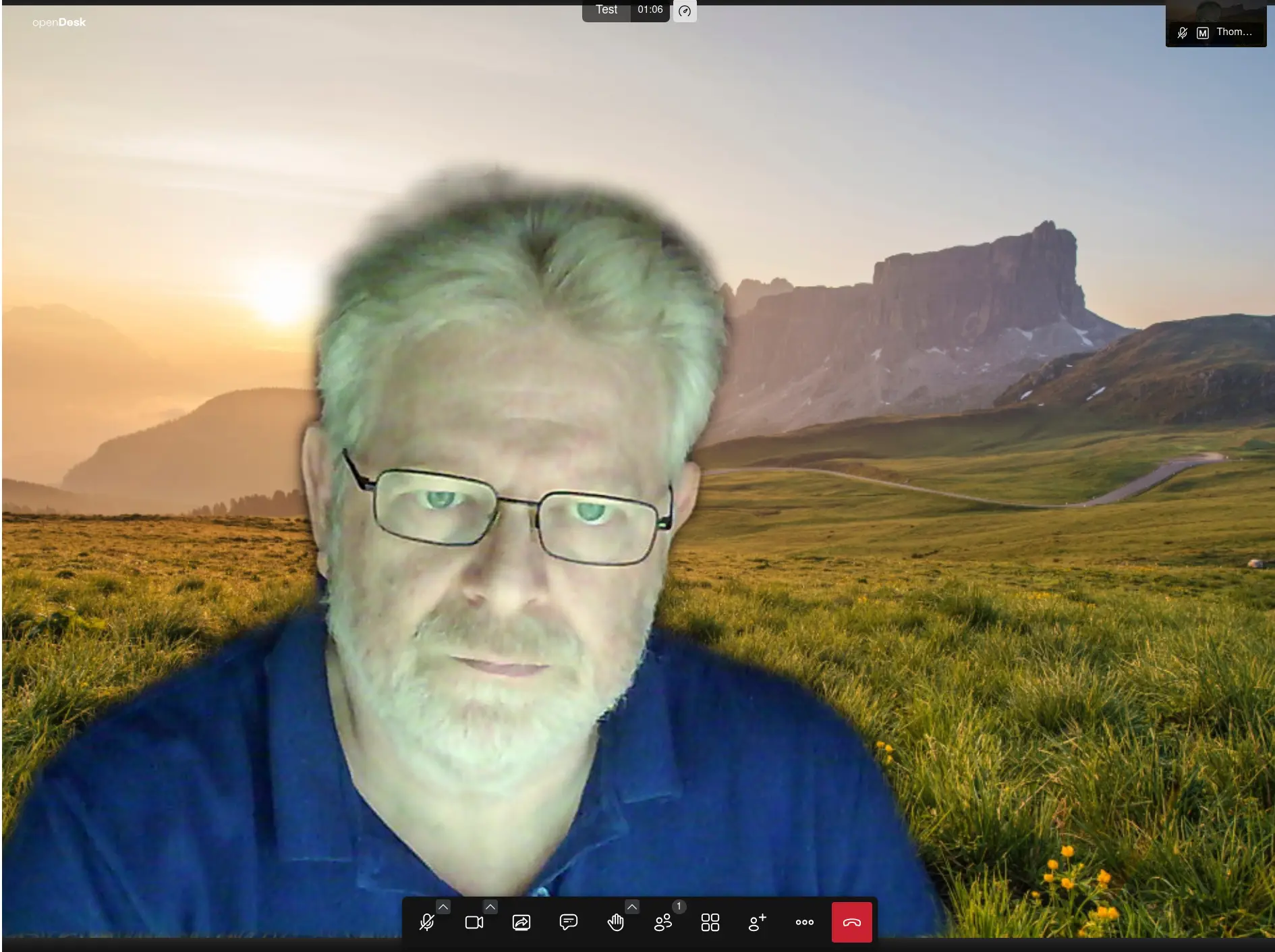
Task: Open the participants list
Action: pyautogui.click(x=663, y=922)
